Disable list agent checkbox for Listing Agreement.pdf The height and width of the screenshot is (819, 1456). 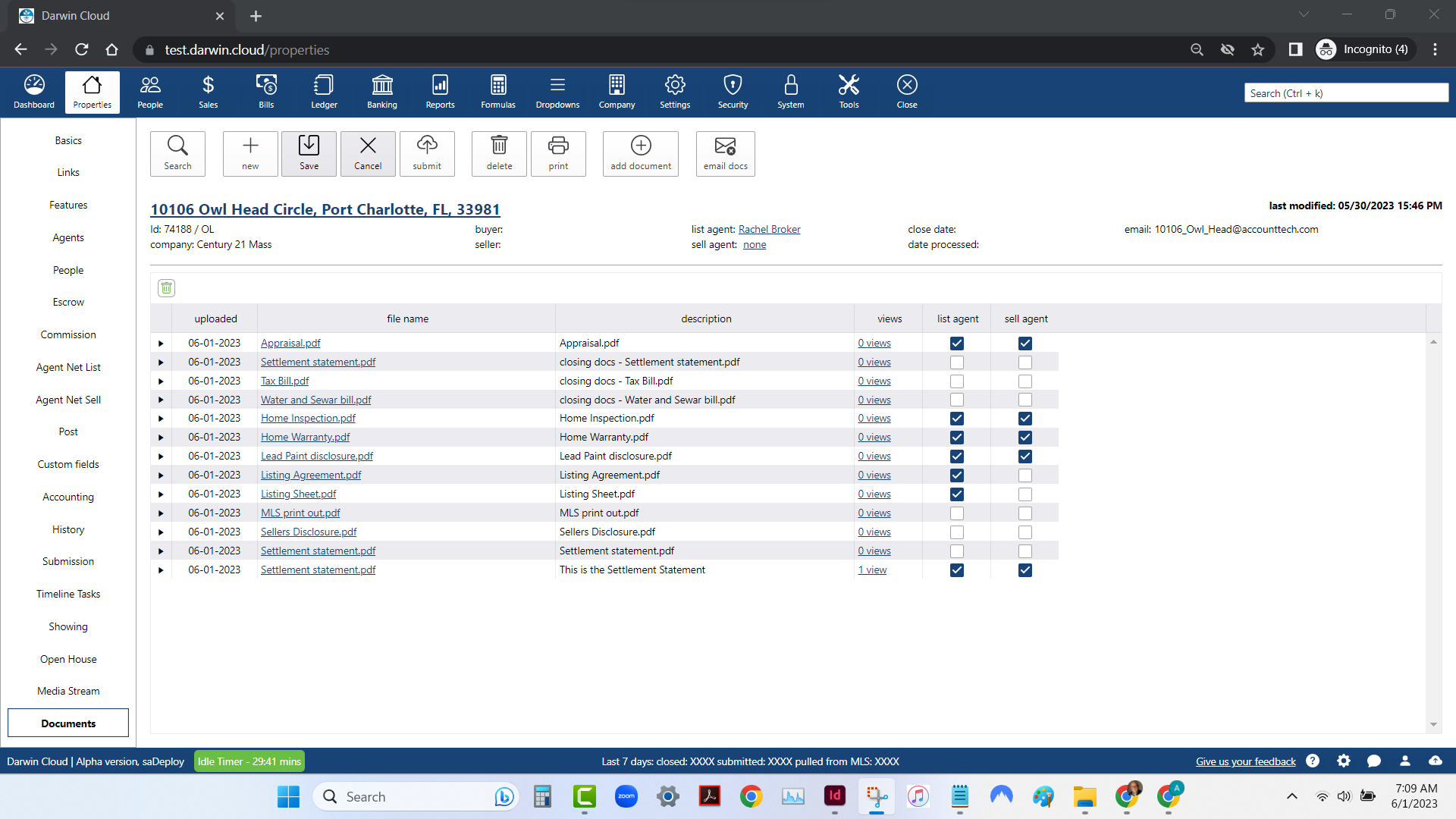pyautogui.click(x=957, y=475)
